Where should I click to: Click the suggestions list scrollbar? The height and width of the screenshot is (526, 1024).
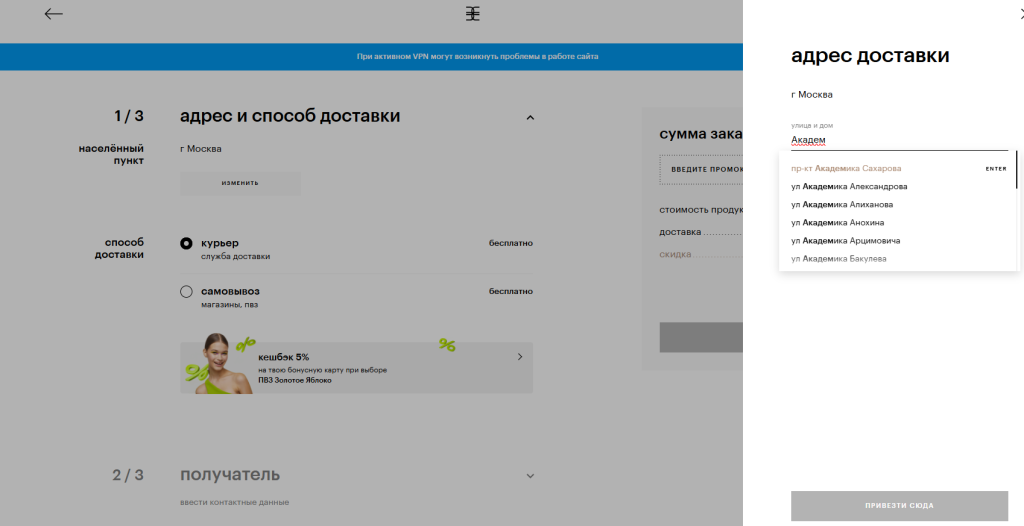(1016, 170)
